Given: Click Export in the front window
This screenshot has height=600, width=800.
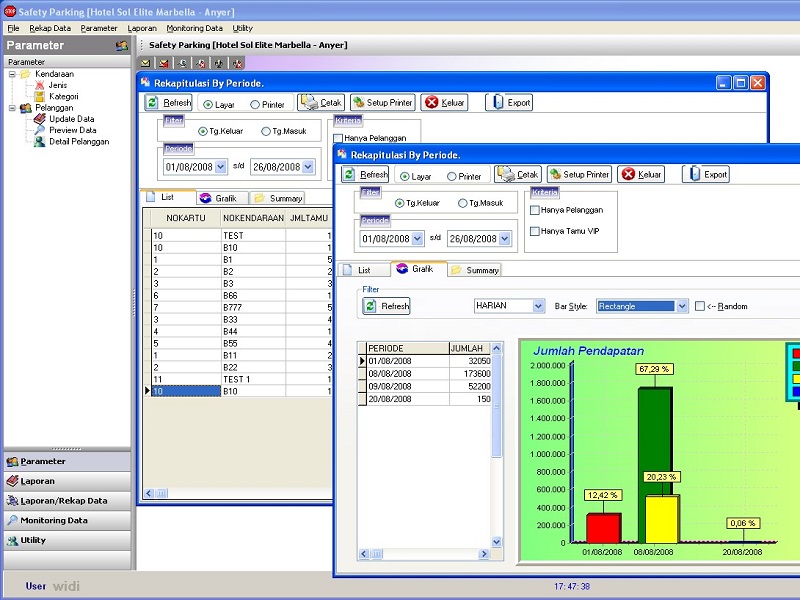Looking at the screenshot, I should click(x=706, y=174).
